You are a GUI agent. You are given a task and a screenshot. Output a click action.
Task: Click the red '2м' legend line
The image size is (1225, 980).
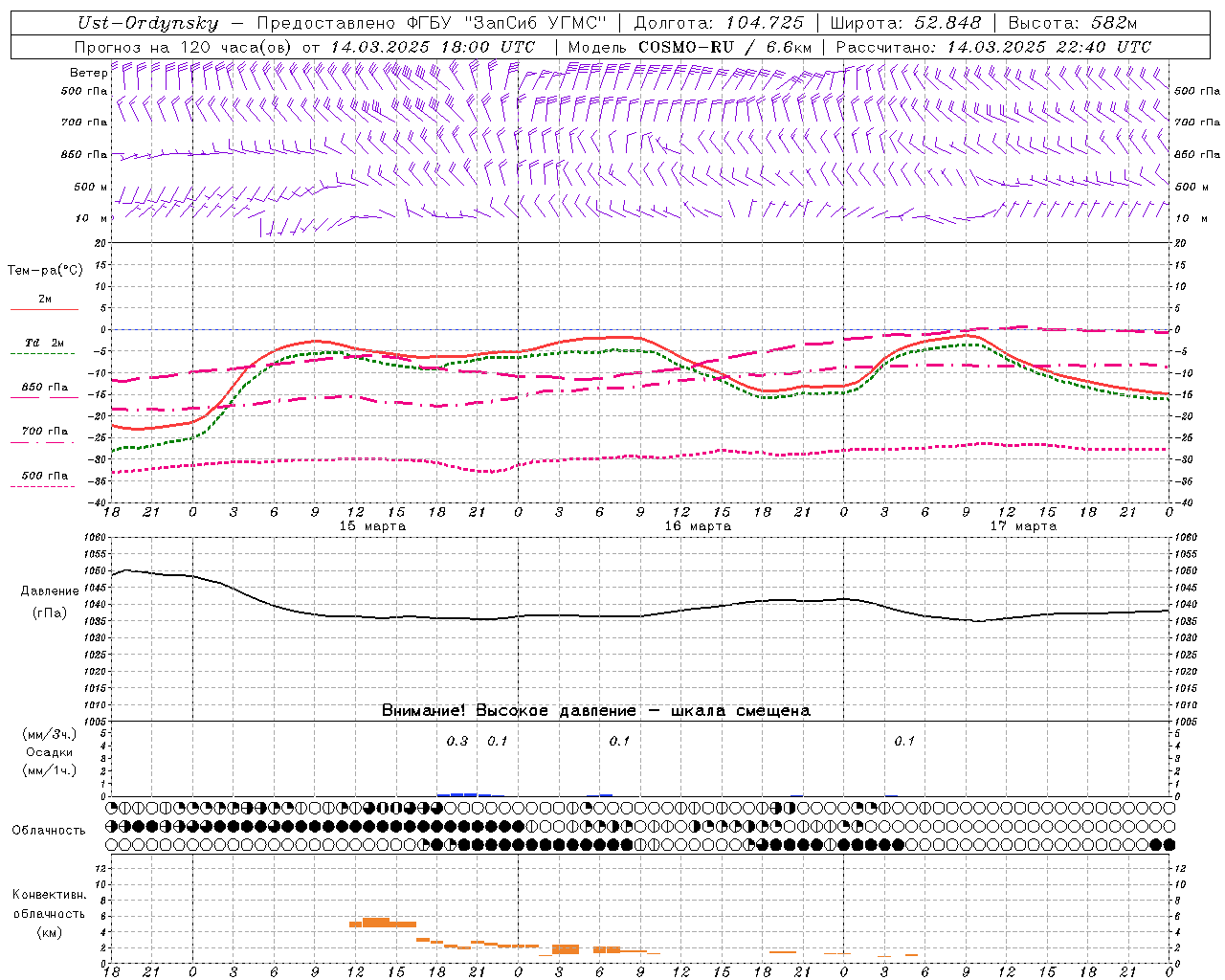pyautogui.click(x=44, y=309)
